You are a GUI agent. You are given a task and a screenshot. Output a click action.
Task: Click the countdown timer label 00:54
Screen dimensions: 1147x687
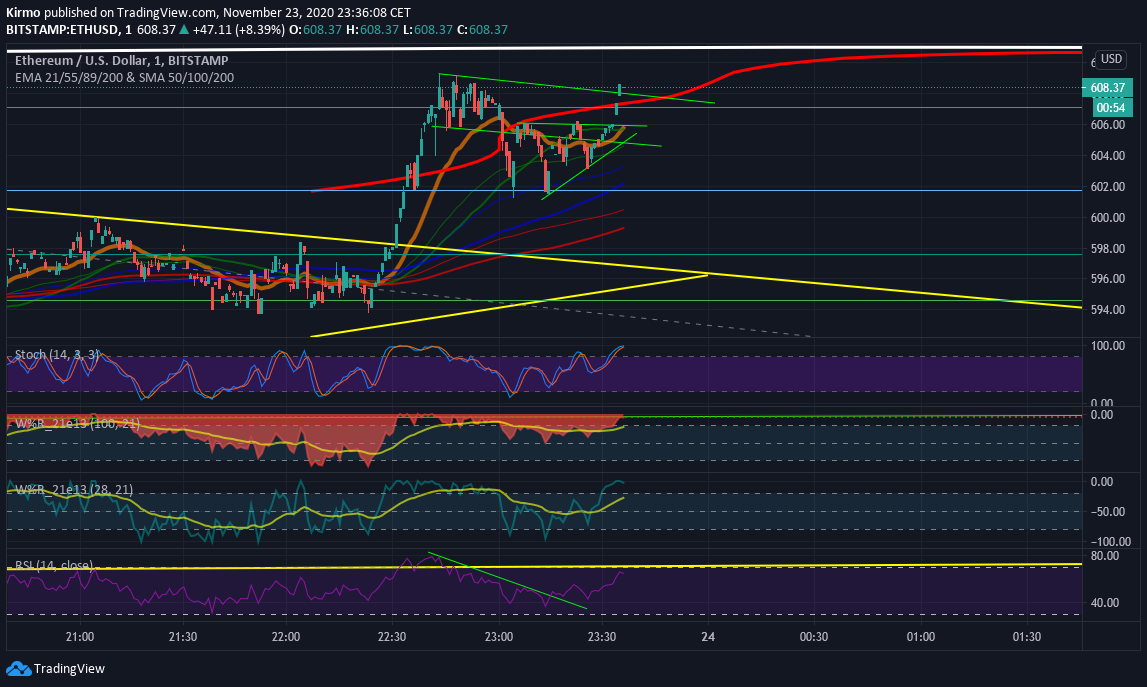coord(1110,108)
